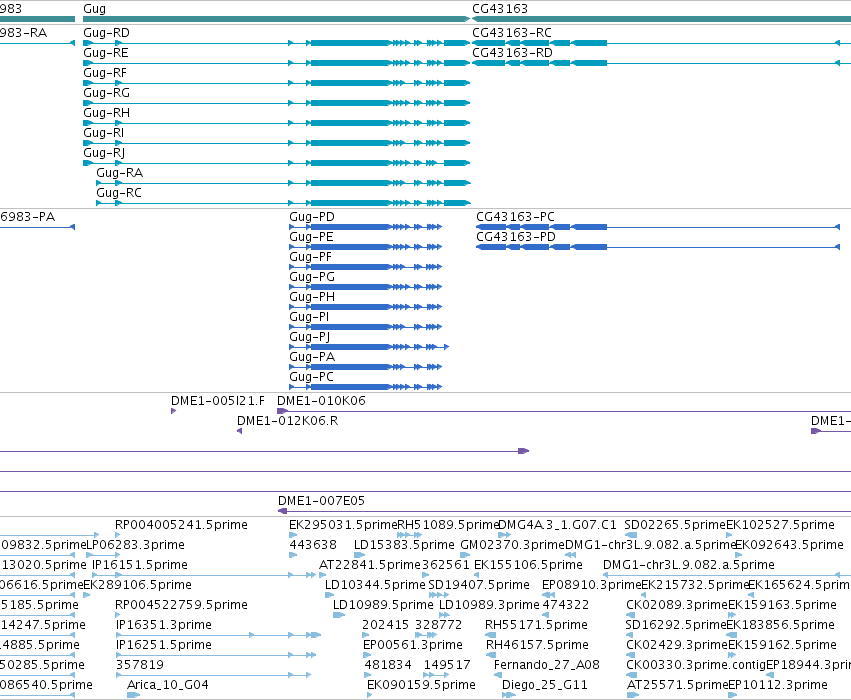
Task: Select the Gug-PC protein label
Action: point(312,377)
